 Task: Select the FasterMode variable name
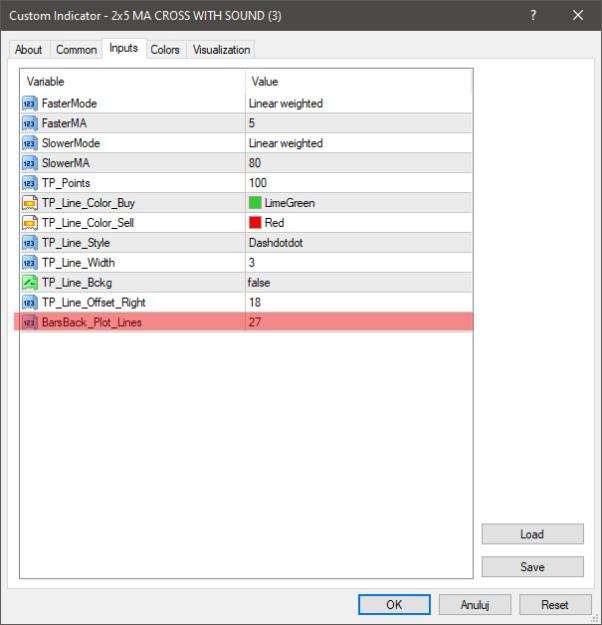(x=69, y=104)
